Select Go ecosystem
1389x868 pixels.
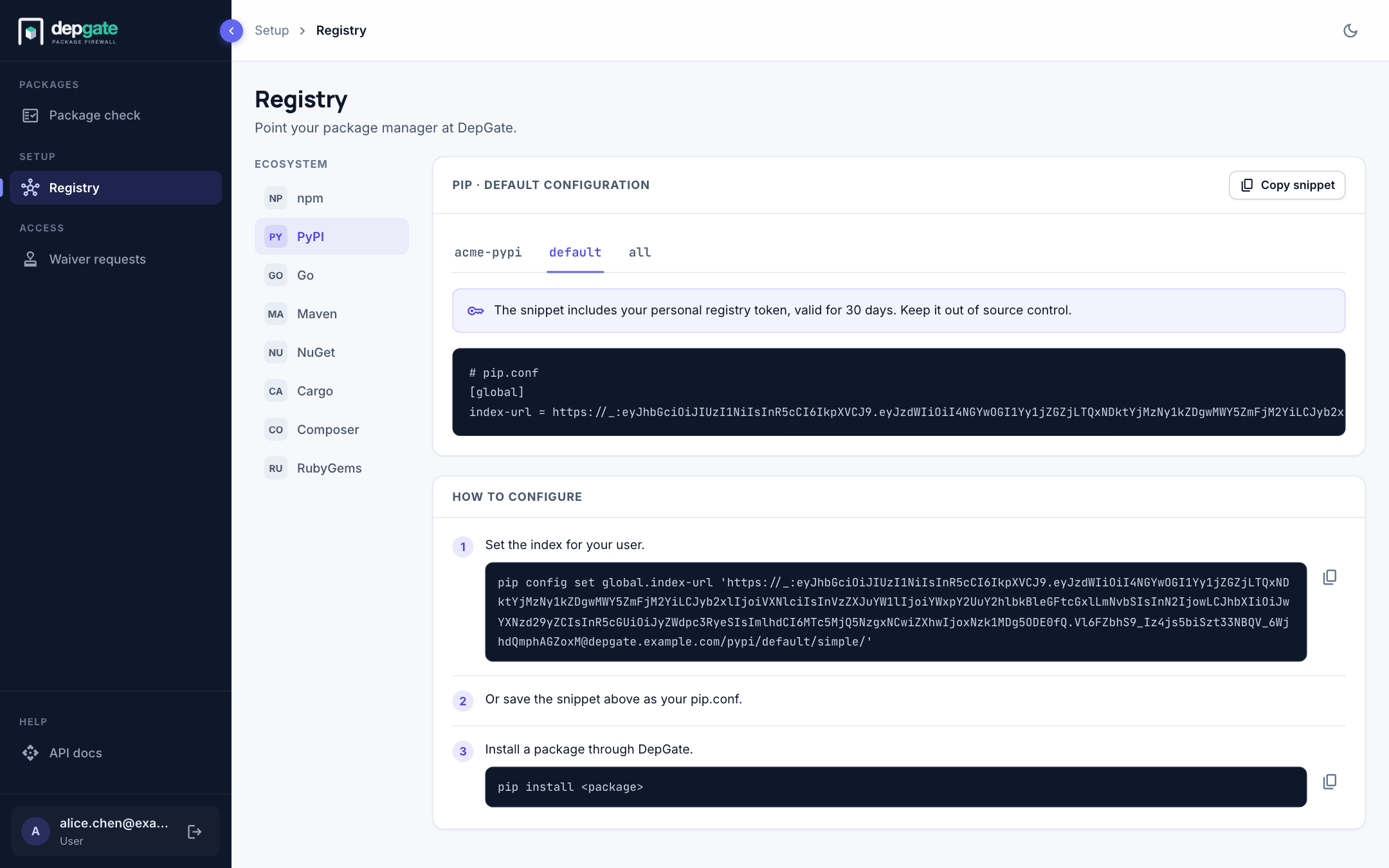tap(332, 275)
